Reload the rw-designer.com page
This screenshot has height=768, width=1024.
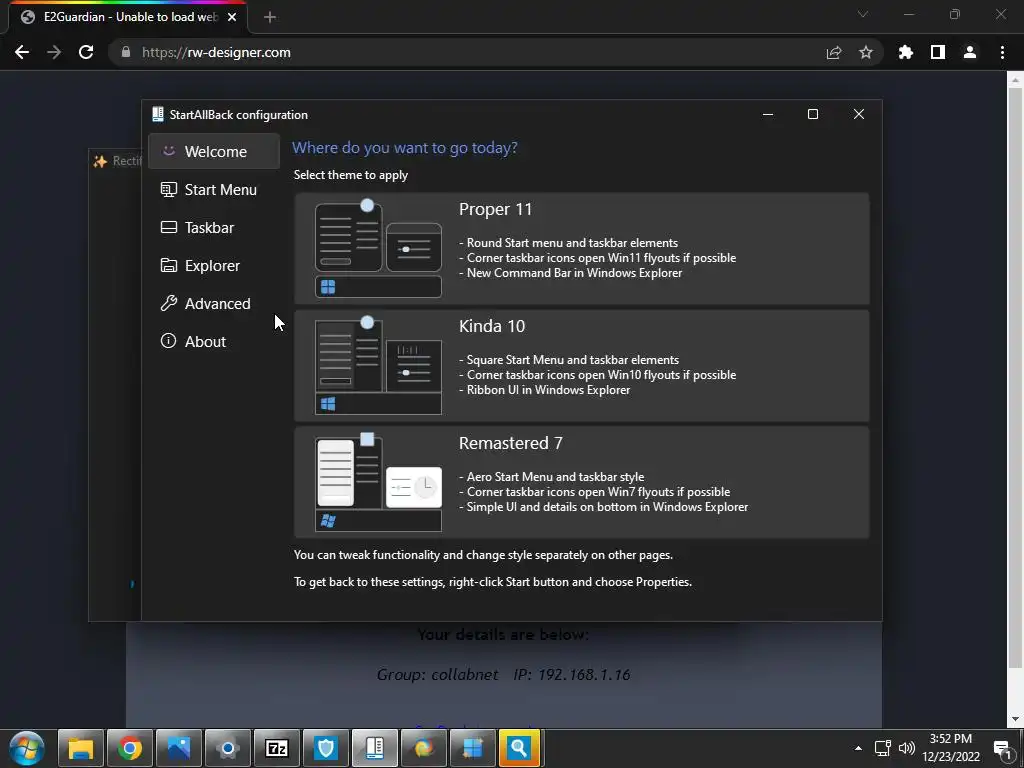86,52
